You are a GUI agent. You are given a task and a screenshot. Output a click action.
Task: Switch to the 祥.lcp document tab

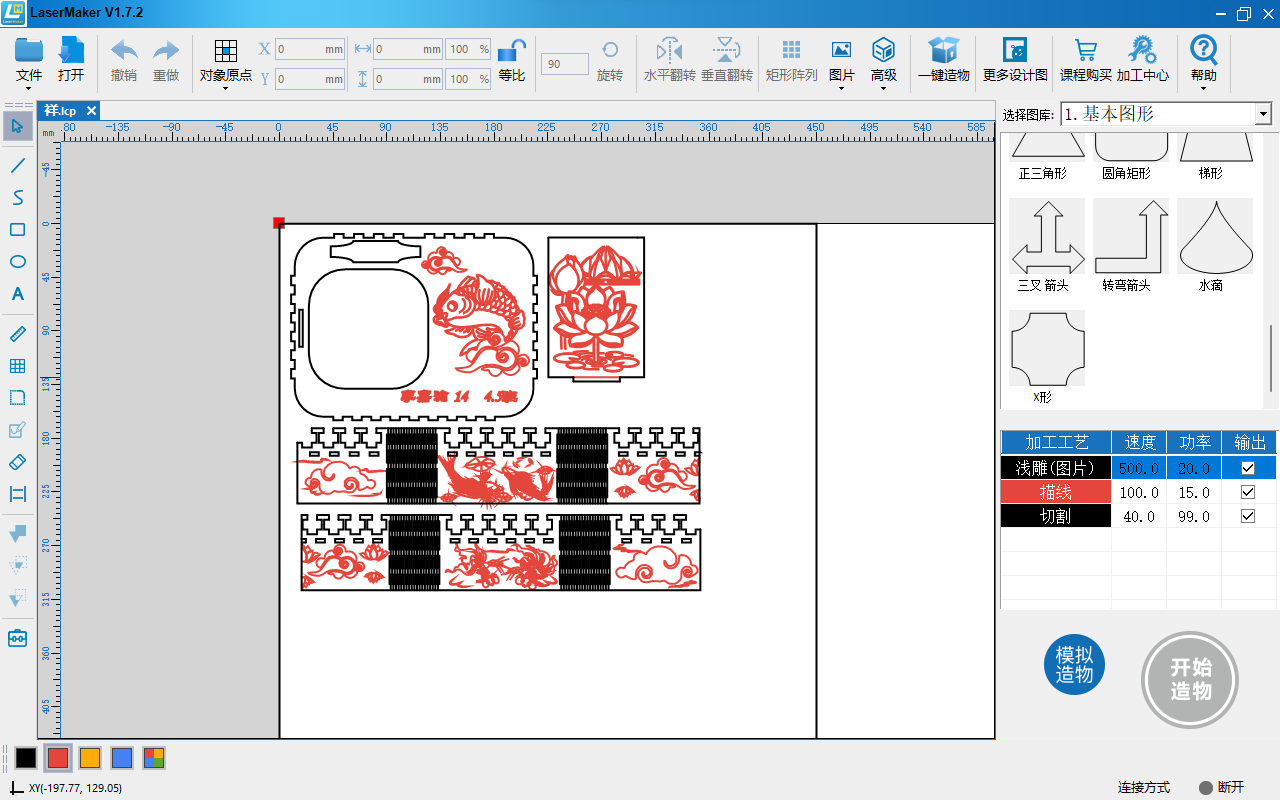[61, 111]
